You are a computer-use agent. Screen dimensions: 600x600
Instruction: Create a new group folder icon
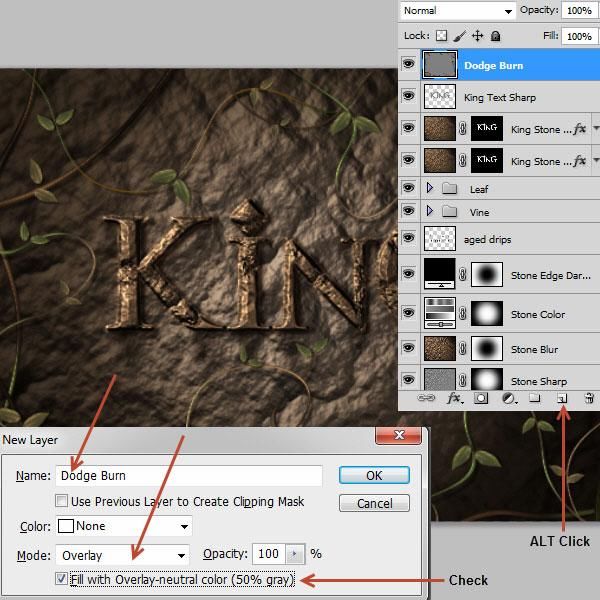tap(535, 398)
